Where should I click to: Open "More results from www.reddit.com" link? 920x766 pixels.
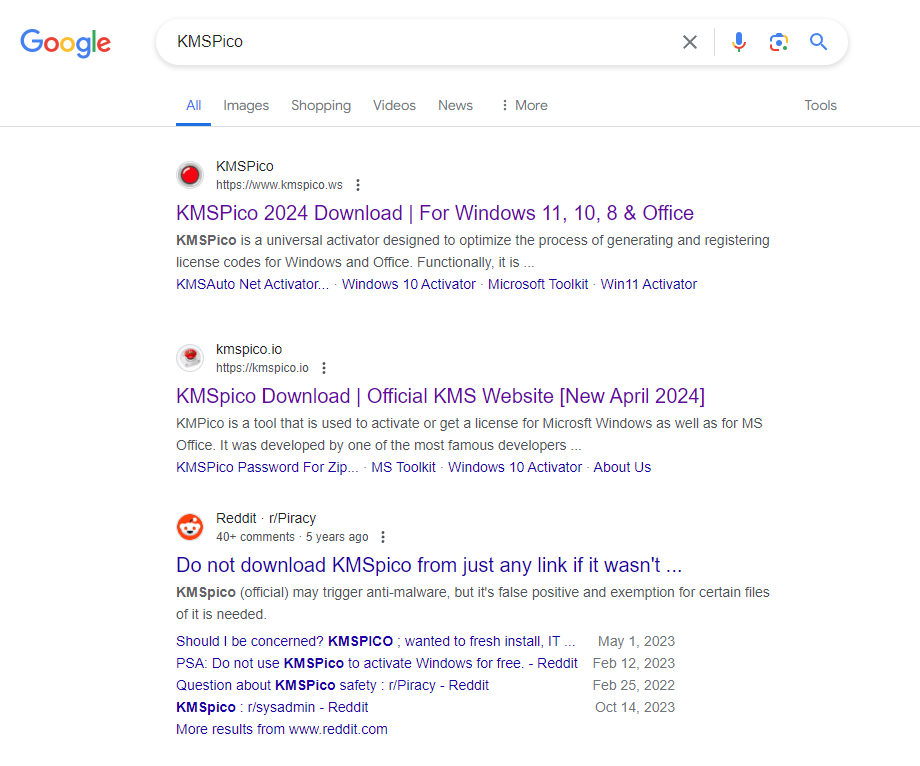tap(282, 729)
